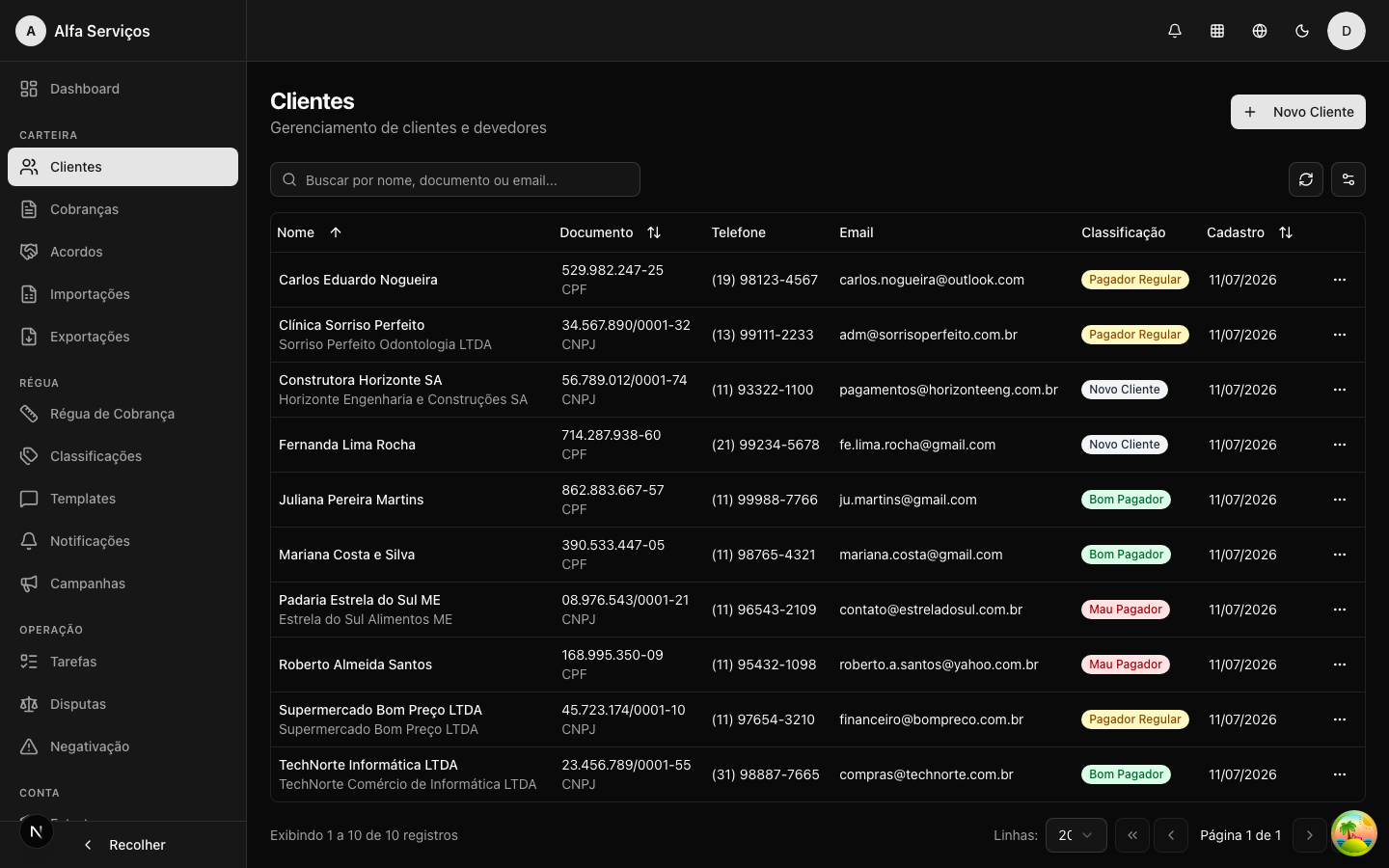Open Importações in the sidebar
This screenshot has height=868, width=1389.
123,294
